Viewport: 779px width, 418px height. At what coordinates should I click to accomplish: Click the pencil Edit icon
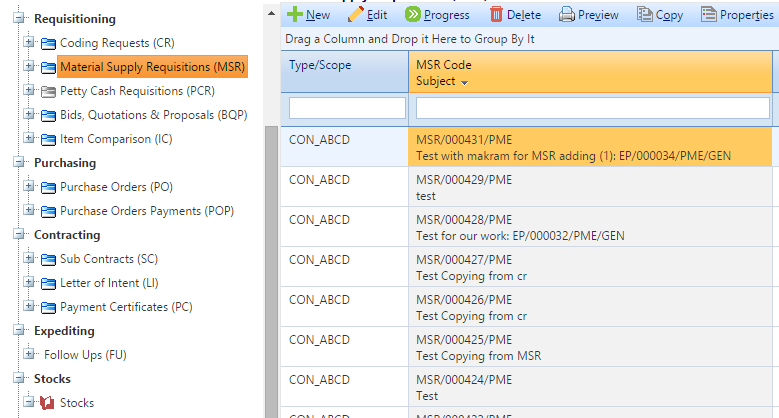click(356, 14)
